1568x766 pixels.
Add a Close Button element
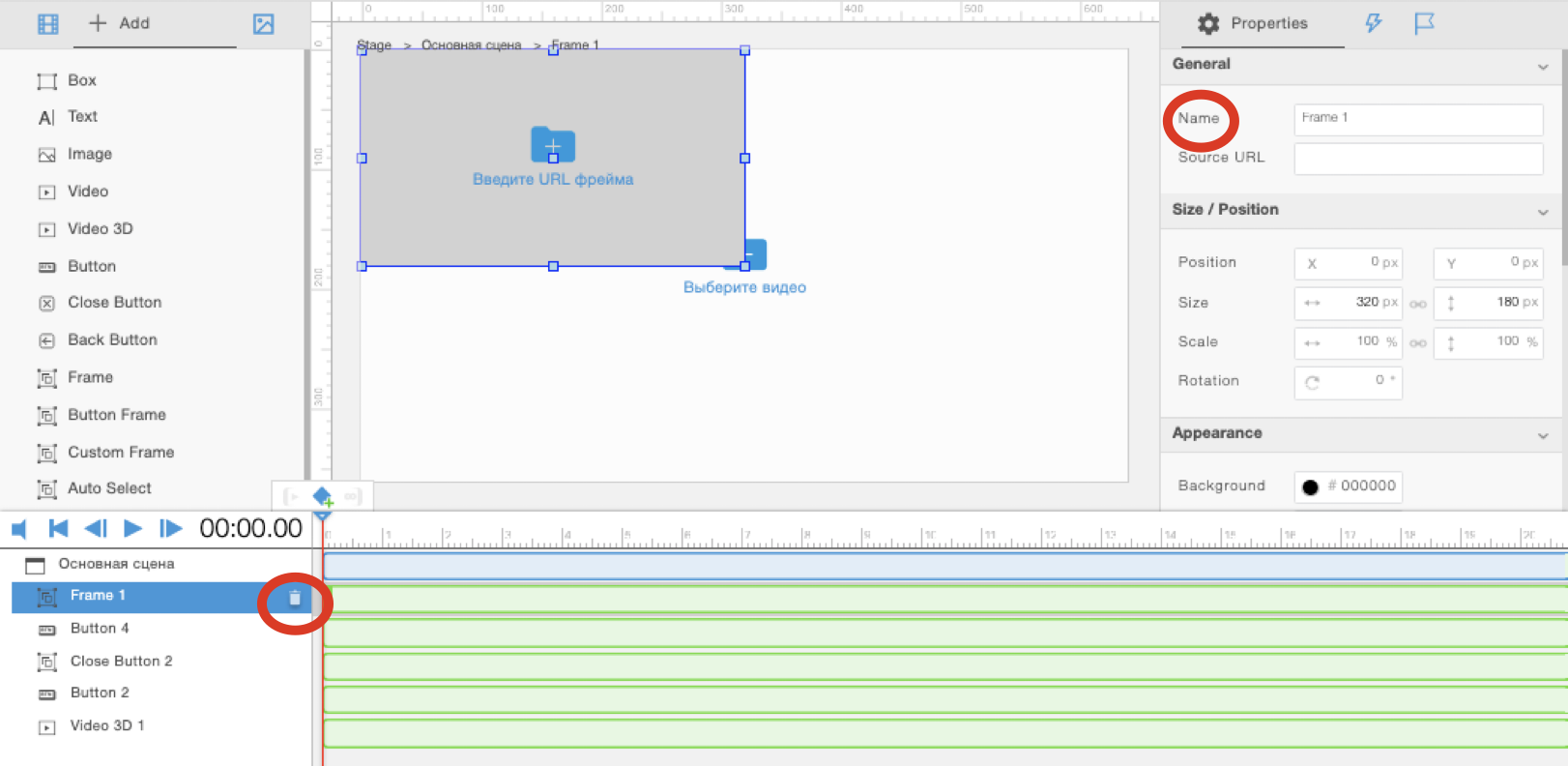pyautogui.click(x=100, y=303)
